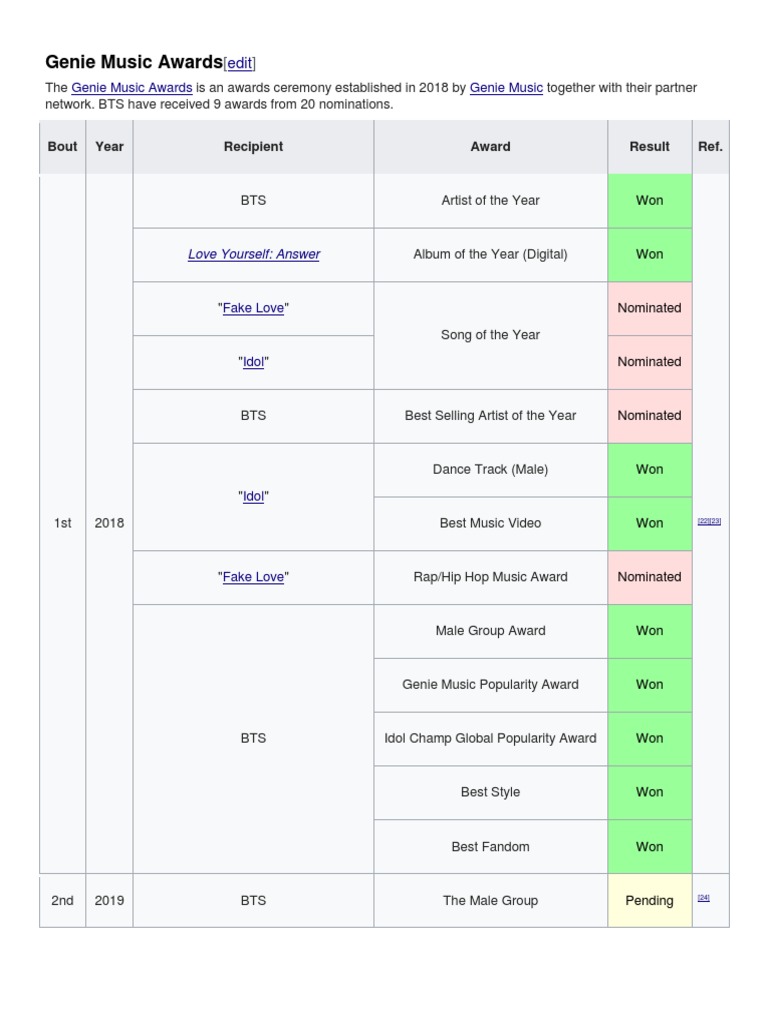The image size is (768, 1024).
Task: Select the Best Fandom award cell
Action: (490, 846)
